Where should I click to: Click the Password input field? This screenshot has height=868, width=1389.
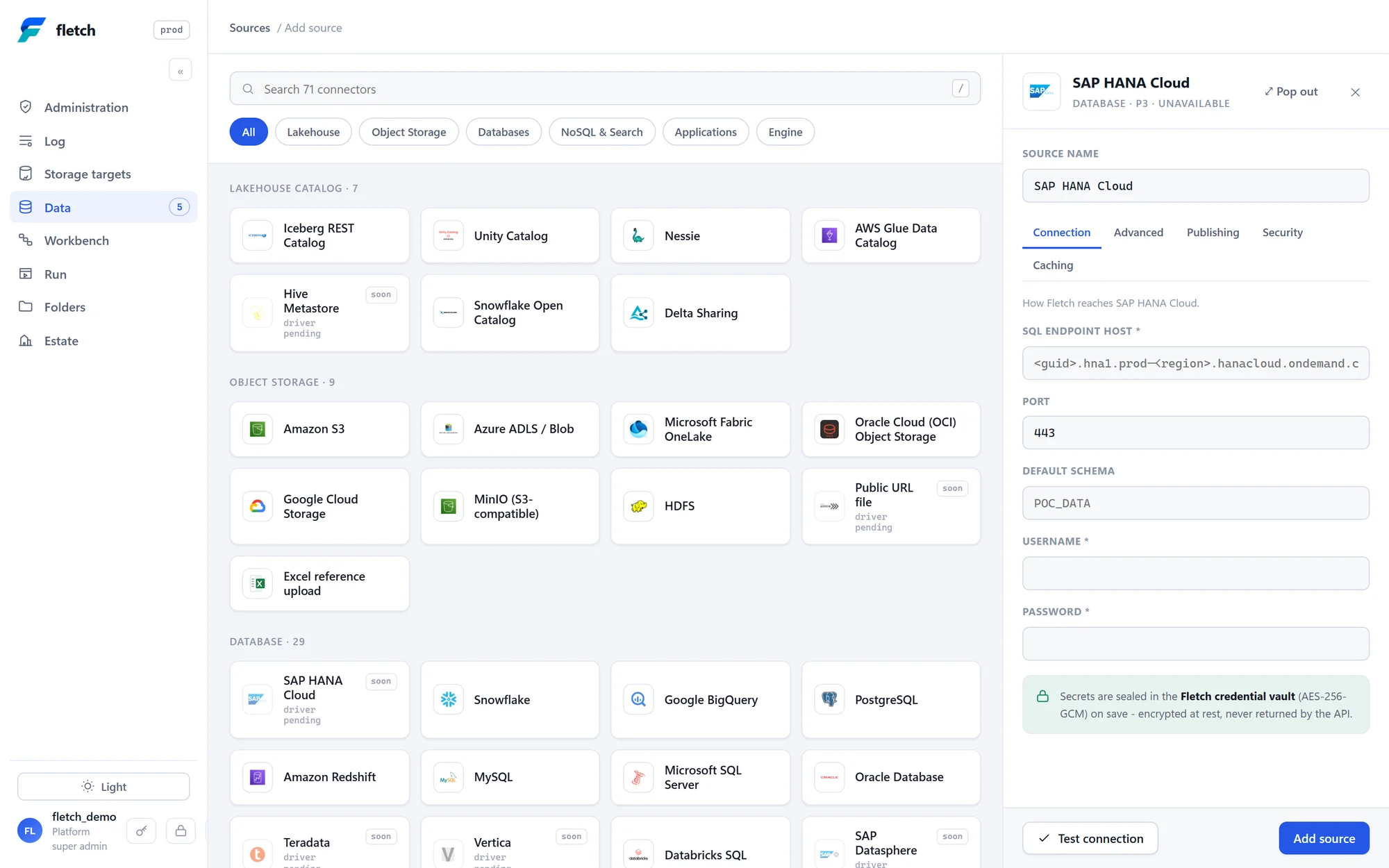(x=1196, y=644)
